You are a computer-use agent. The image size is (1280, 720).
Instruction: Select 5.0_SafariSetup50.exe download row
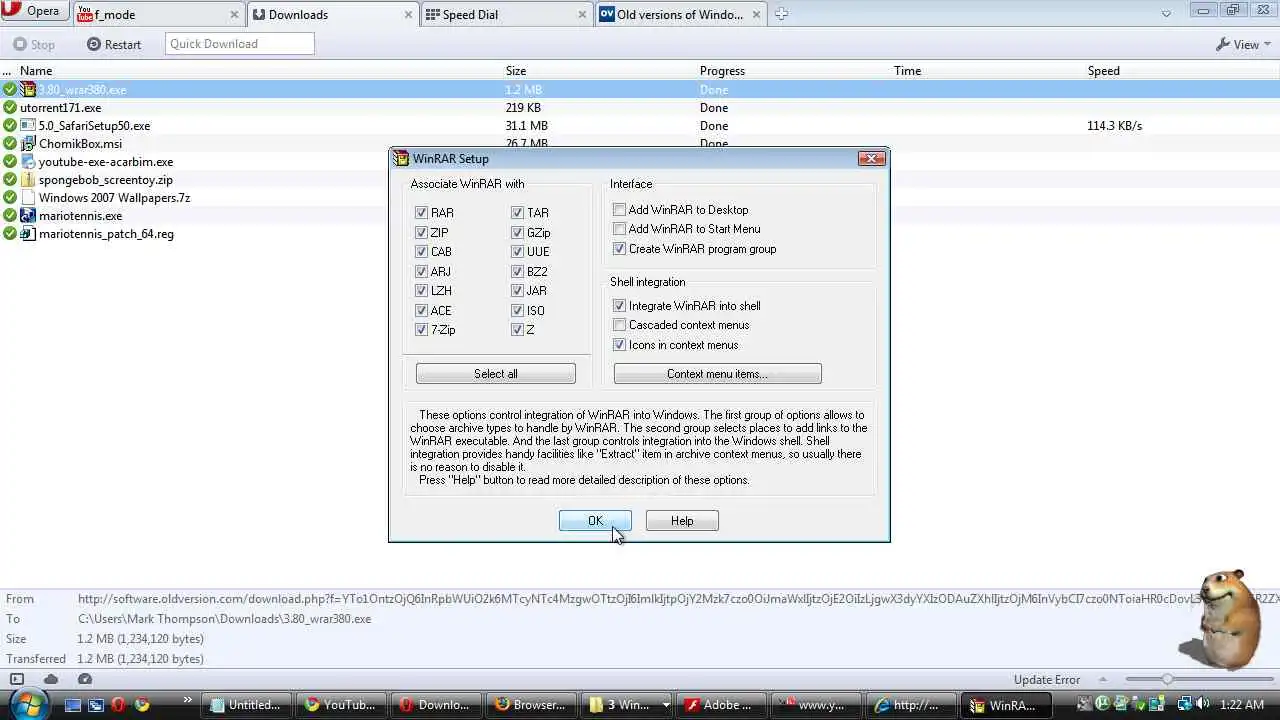[640, 126]
